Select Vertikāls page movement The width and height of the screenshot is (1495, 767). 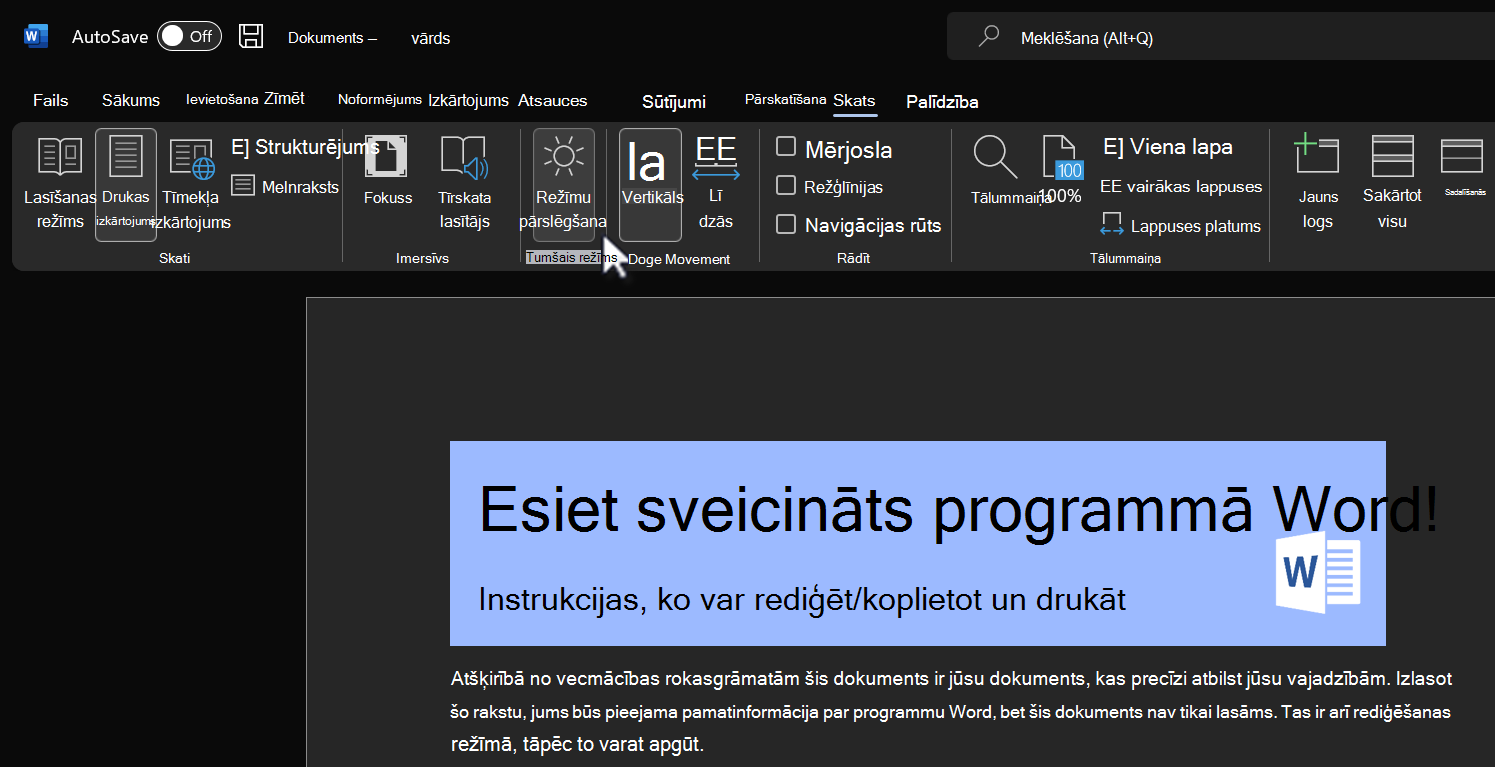coord(651,185)
